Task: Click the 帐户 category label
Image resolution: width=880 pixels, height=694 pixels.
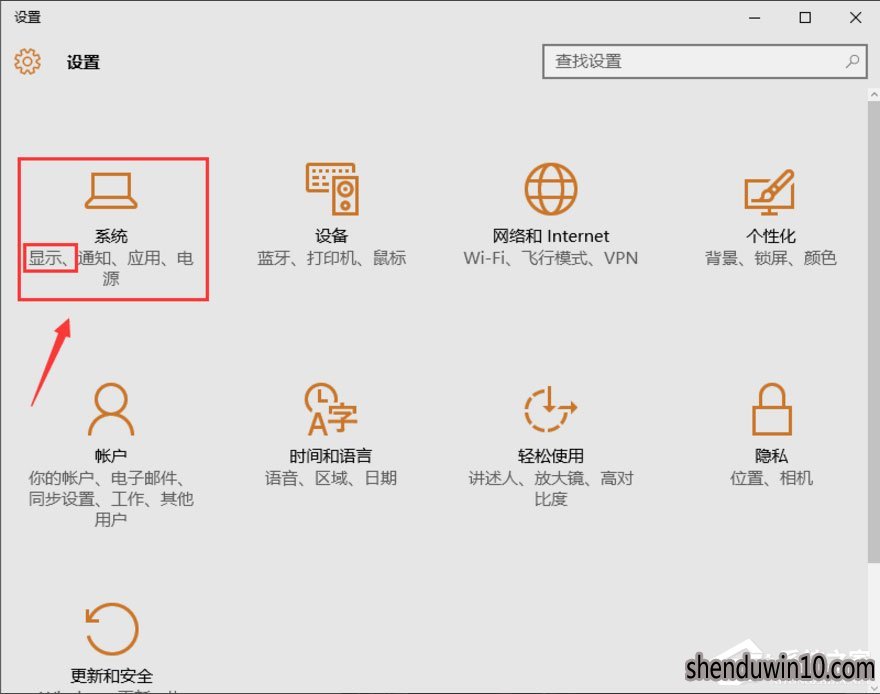Action: pyautogui.click(x=111, y=456)
